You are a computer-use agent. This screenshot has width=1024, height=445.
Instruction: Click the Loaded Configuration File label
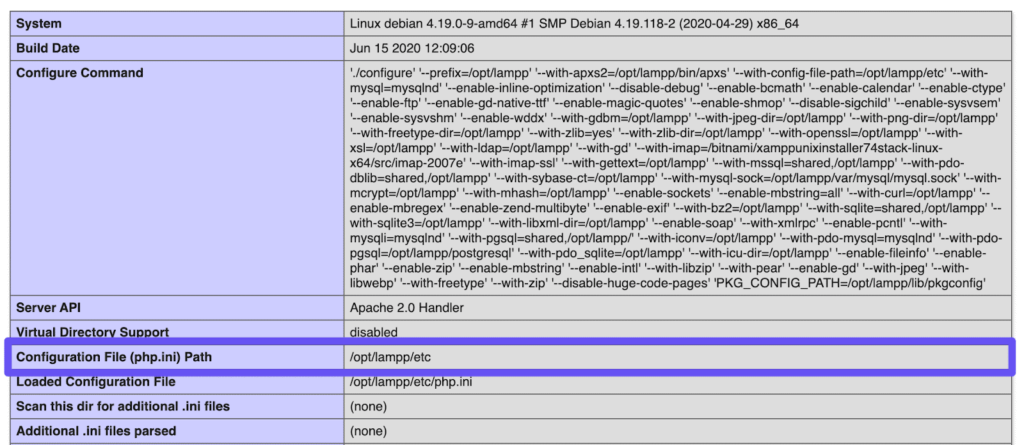coord(95,382)
